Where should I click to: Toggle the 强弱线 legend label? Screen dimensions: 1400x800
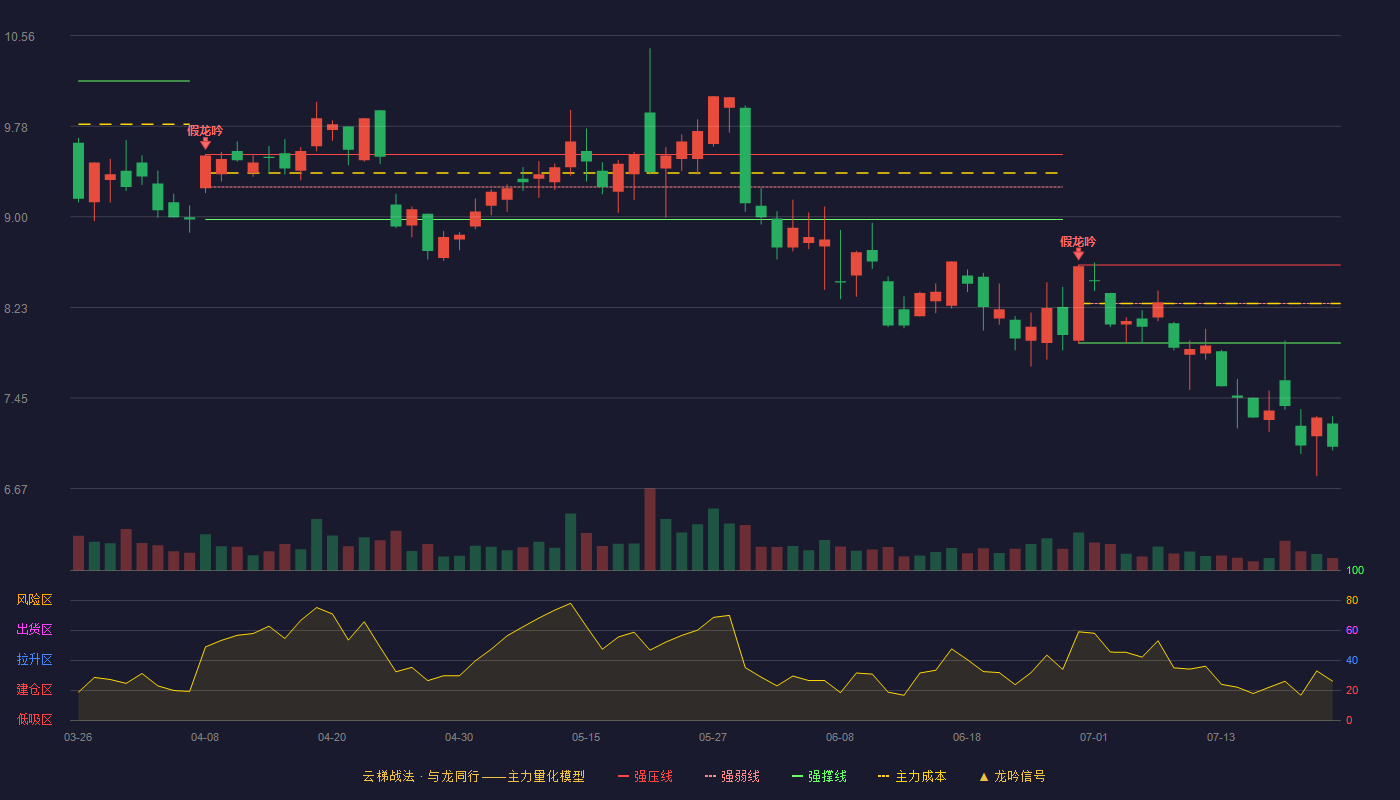click(x=740, y=776)
